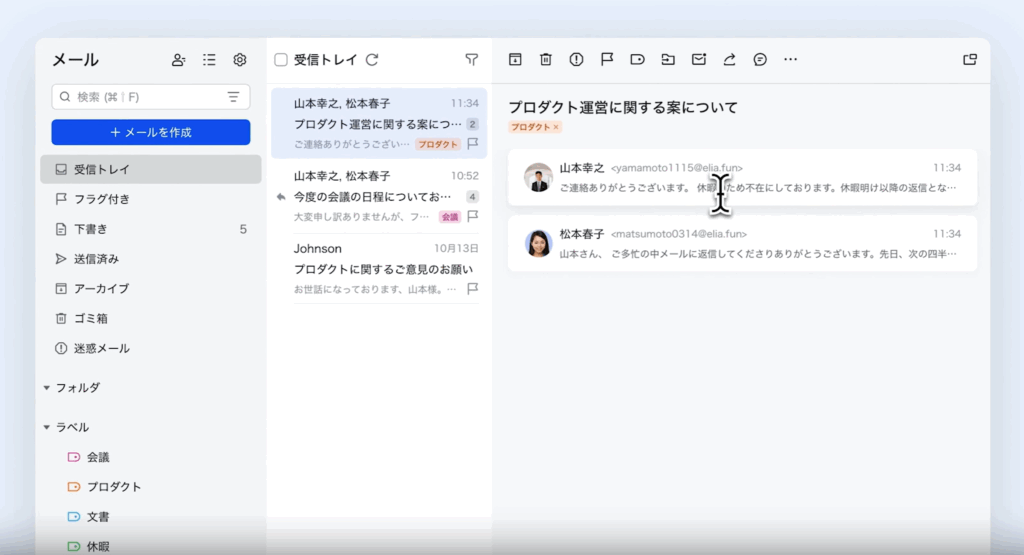Refresh the inbox list

(x=372, y=60)
